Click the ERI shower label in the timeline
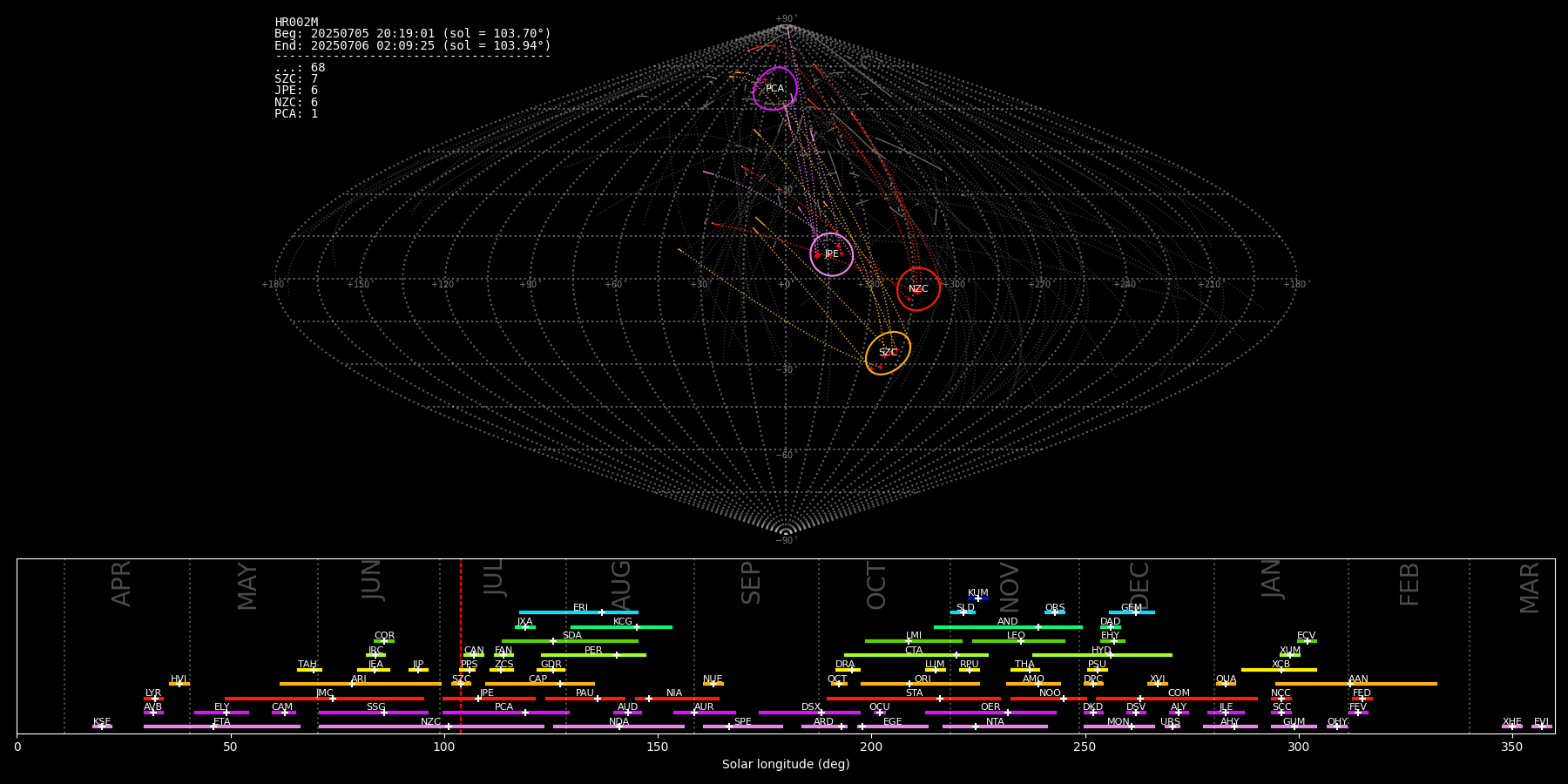The image size is (1568, 784). pos(580,608)
